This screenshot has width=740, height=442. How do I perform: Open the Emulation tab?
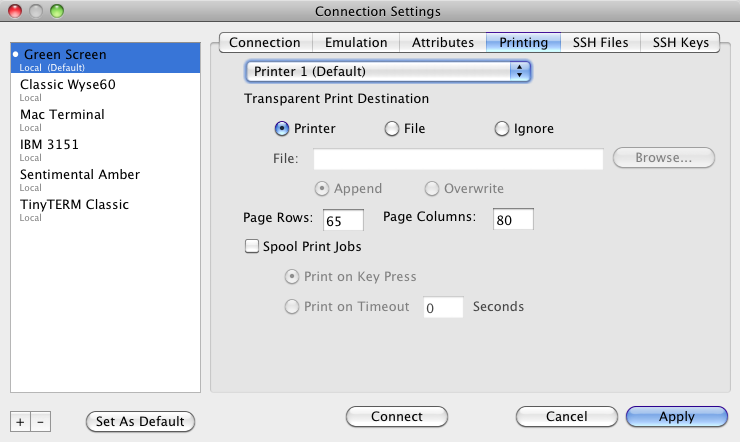[358, 42]
